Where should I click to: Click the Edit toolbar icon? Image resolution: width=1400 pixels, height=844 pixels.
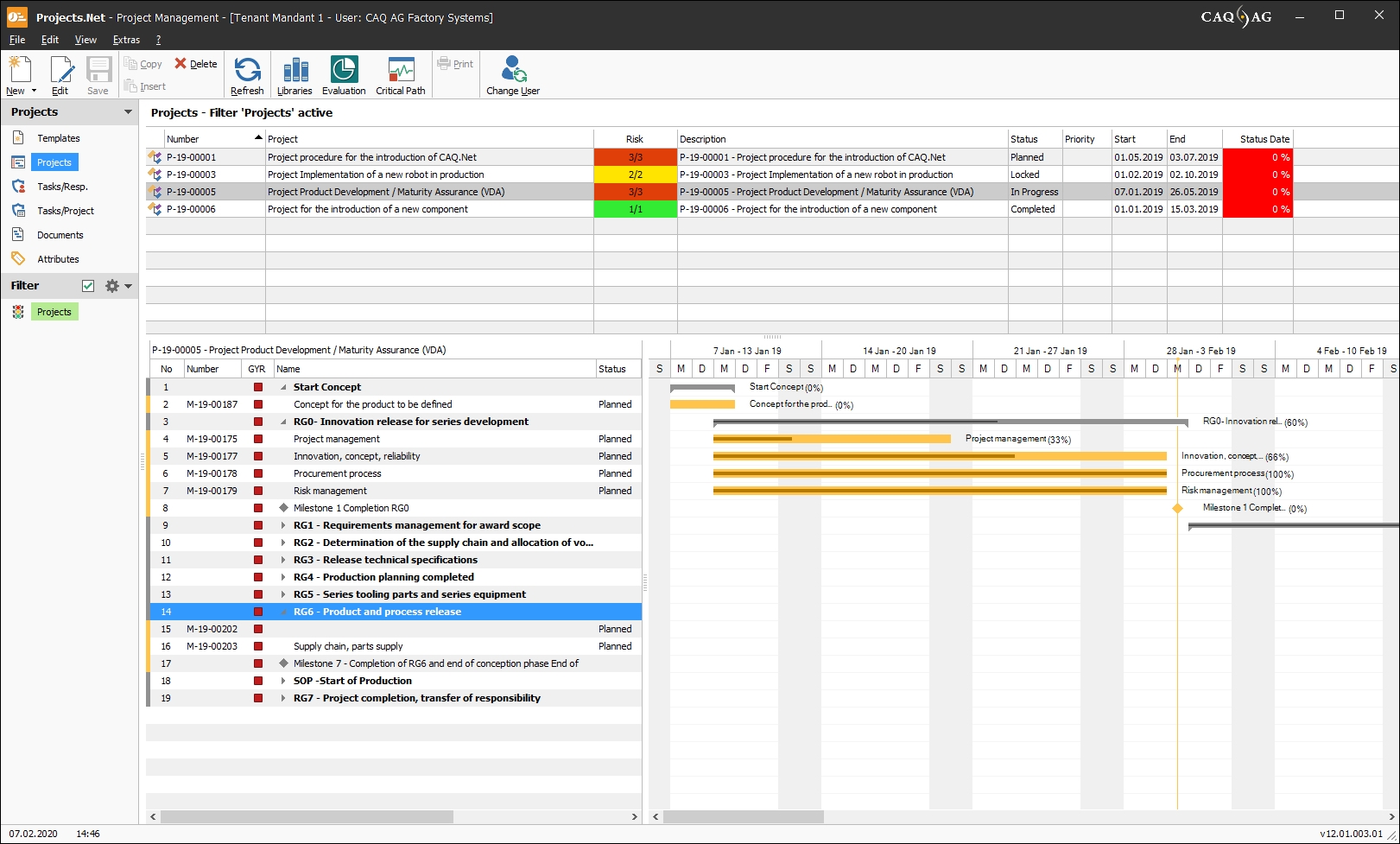tap(60, 69)
